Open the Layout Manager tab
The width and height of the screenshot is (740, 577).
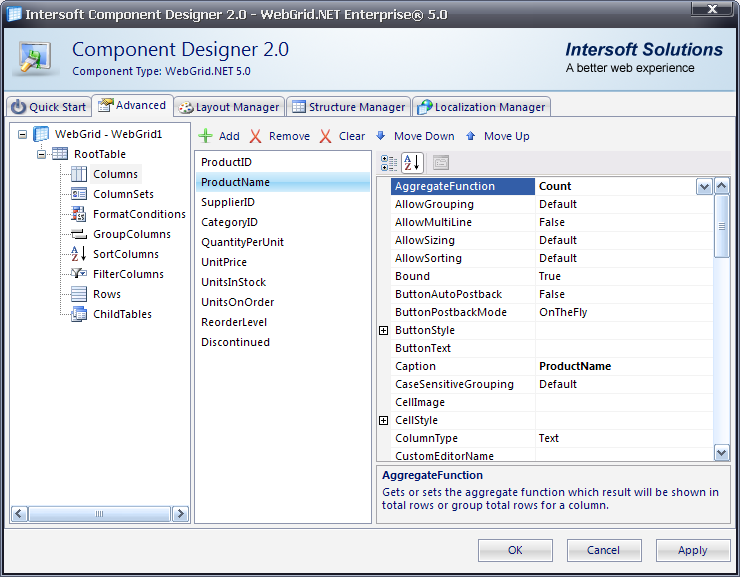pos(229,107)
